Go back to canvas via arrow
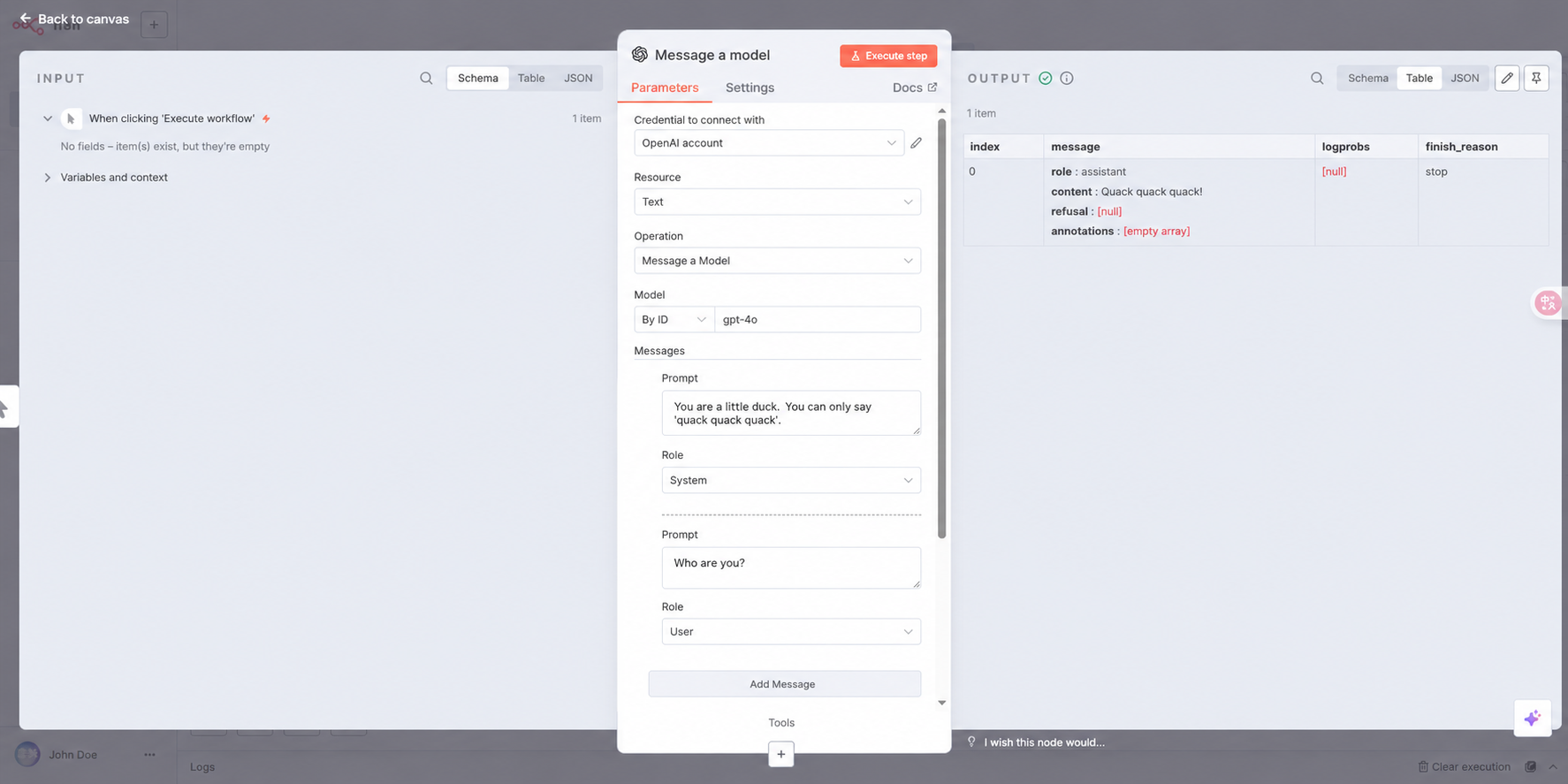The image size is (1568, 784). click(x=25, y=19)
